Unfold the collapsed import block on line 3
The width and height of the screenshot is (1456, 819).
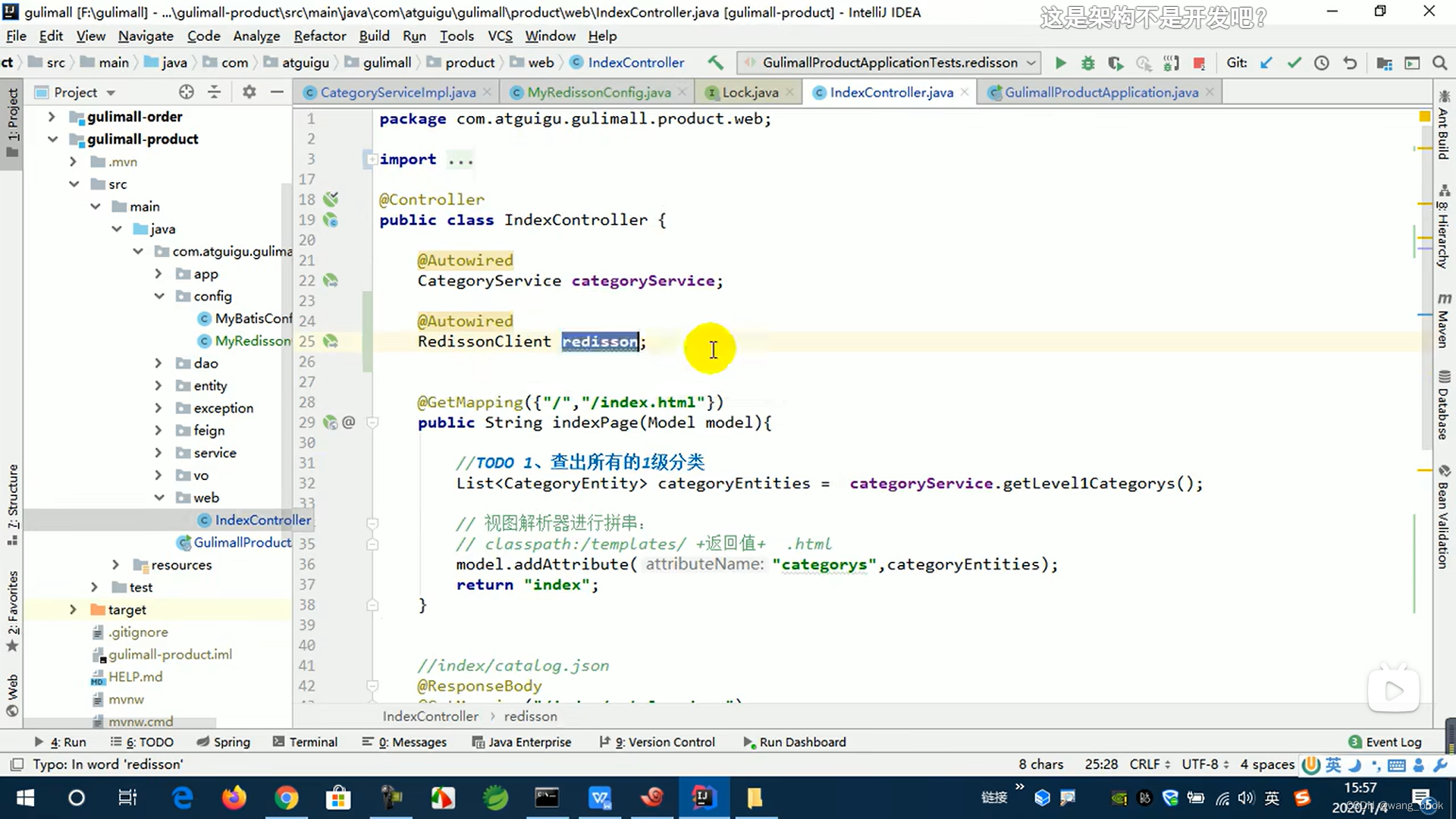coord(372,159)
